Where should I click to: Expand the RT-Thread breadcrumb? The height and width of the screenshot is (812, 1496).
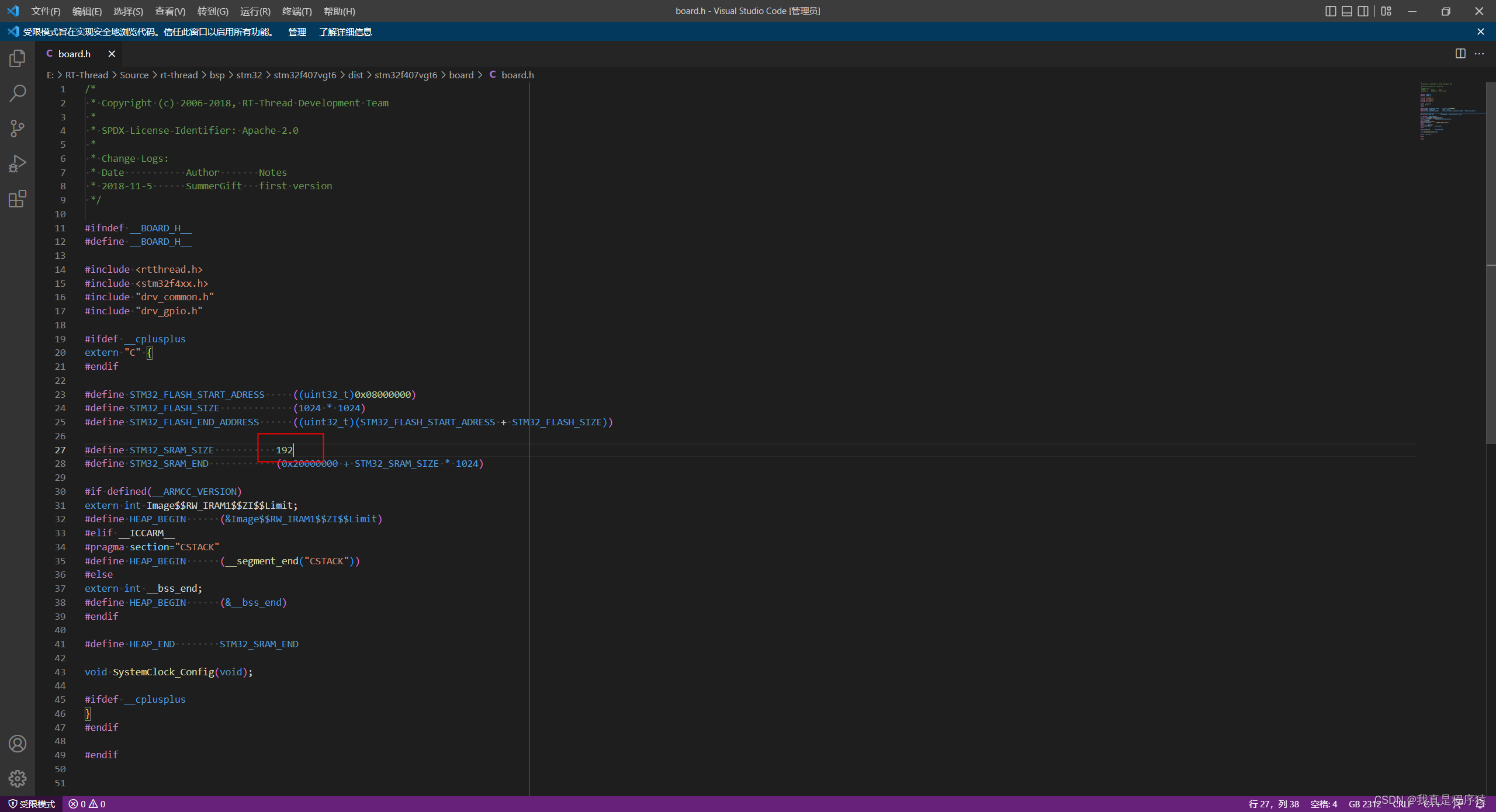[86, 75]
